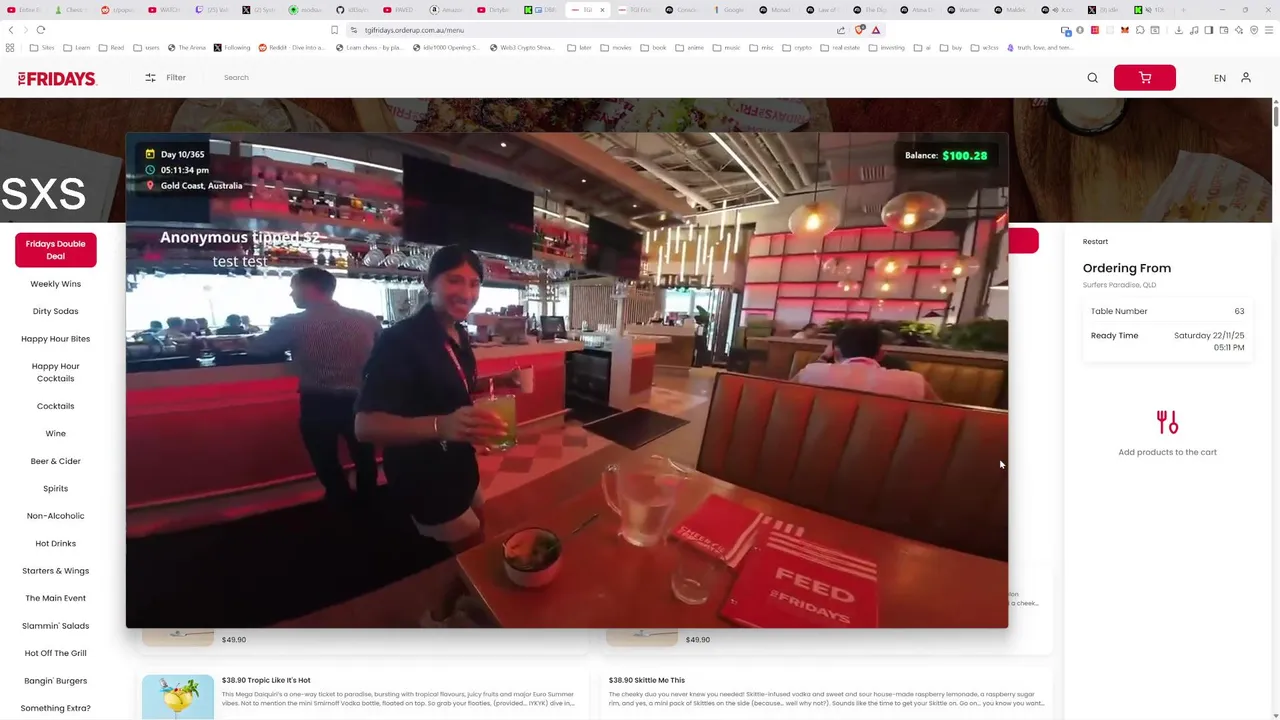The height and width of the screenshot is (720, 1280).
Task: Open the crypto bookmarks folder
Action: [x=797, y=47]
